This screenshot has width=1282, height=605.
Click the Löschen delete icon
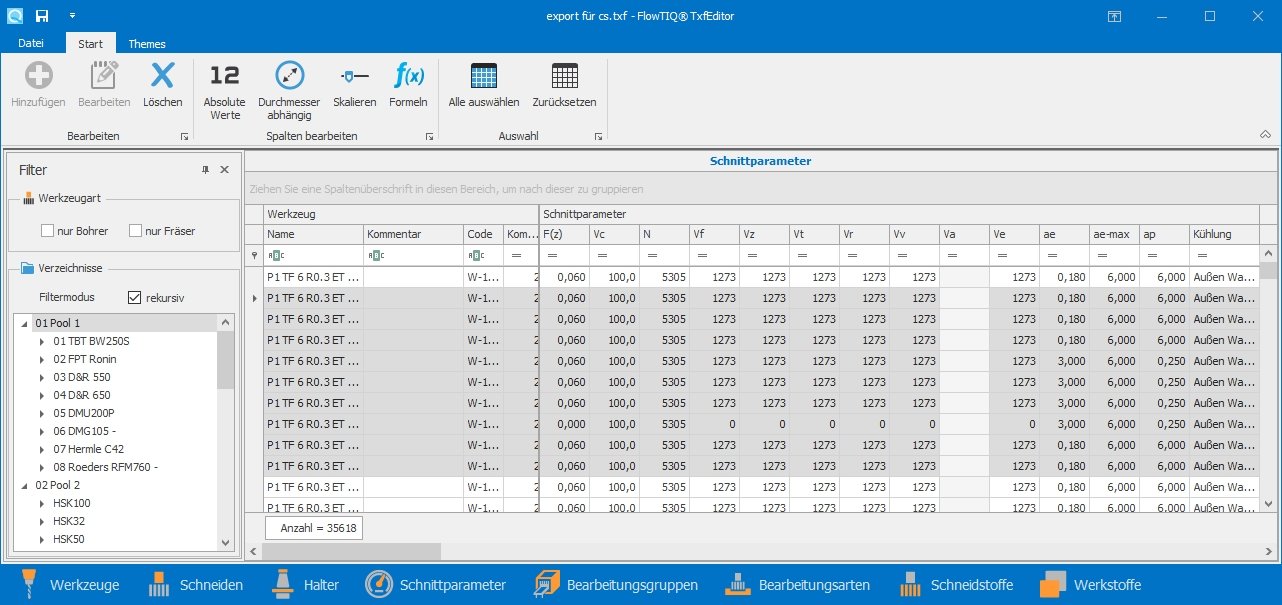[x=162, y=78]
